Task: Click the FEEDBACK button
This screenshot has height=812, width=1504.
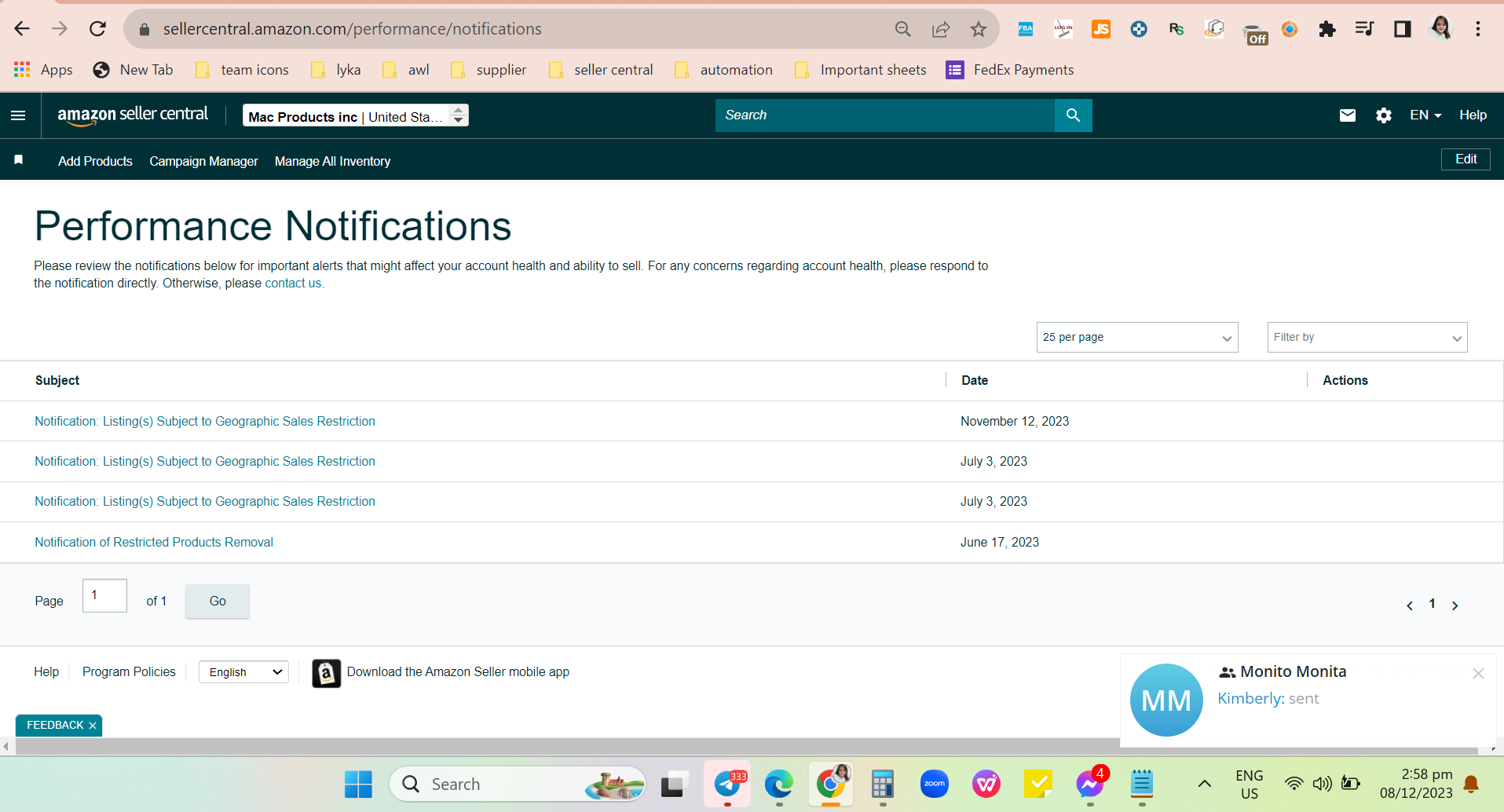Action: pyautogui.click(x=54, y=726)
